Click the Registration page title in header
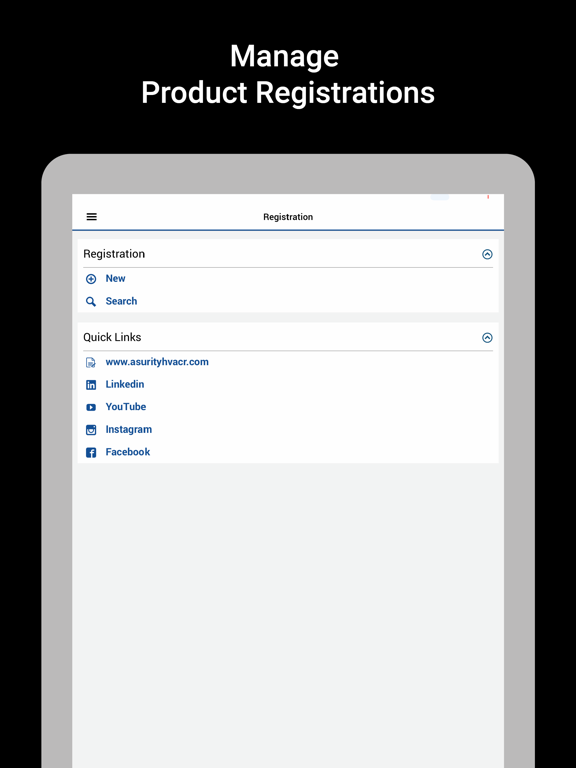The height and width of the screenshot is (768, 576). click(288, 216)
